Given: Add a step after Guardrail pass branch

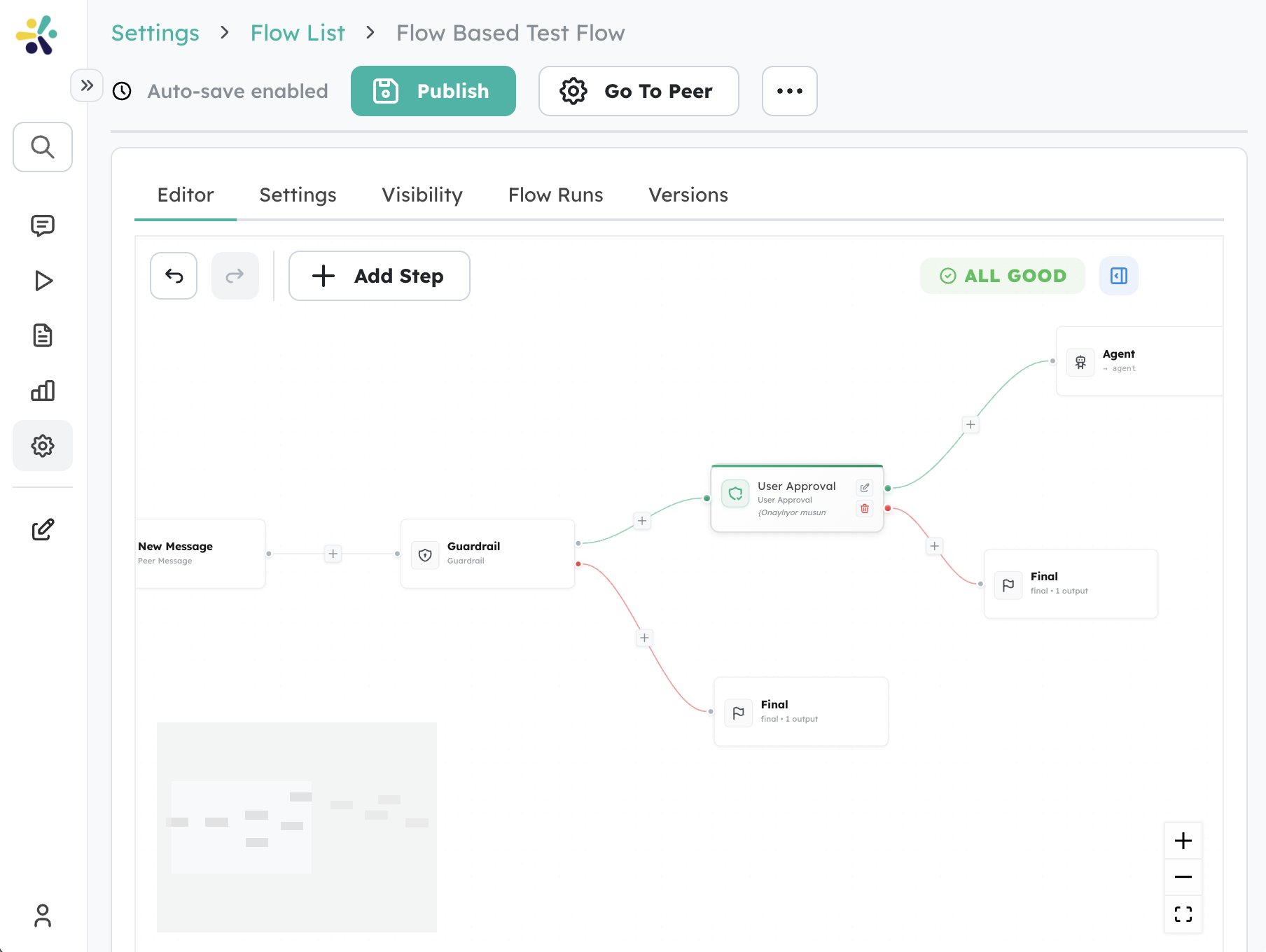Looking at the screenshot, I should [x=641, y=520].
